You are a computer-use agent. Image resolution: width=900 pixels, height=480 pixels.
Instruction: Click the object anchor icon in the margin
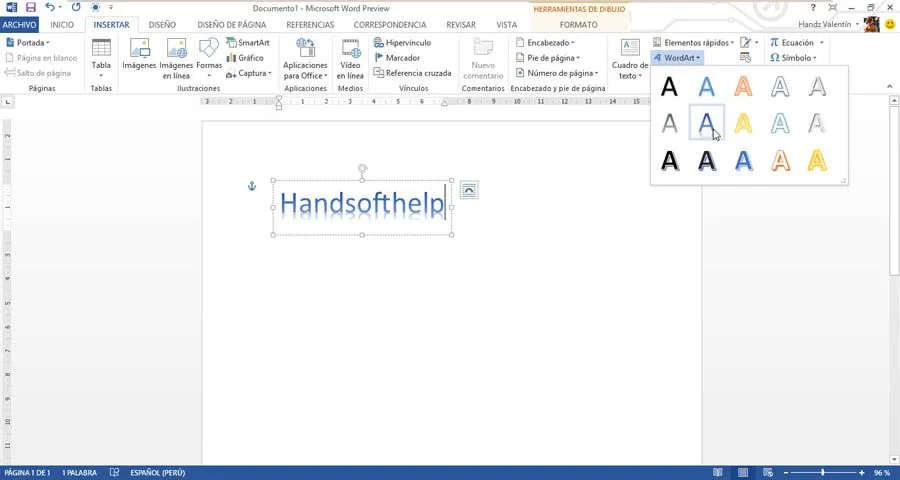pyautogui.click(x=251, y=185)
